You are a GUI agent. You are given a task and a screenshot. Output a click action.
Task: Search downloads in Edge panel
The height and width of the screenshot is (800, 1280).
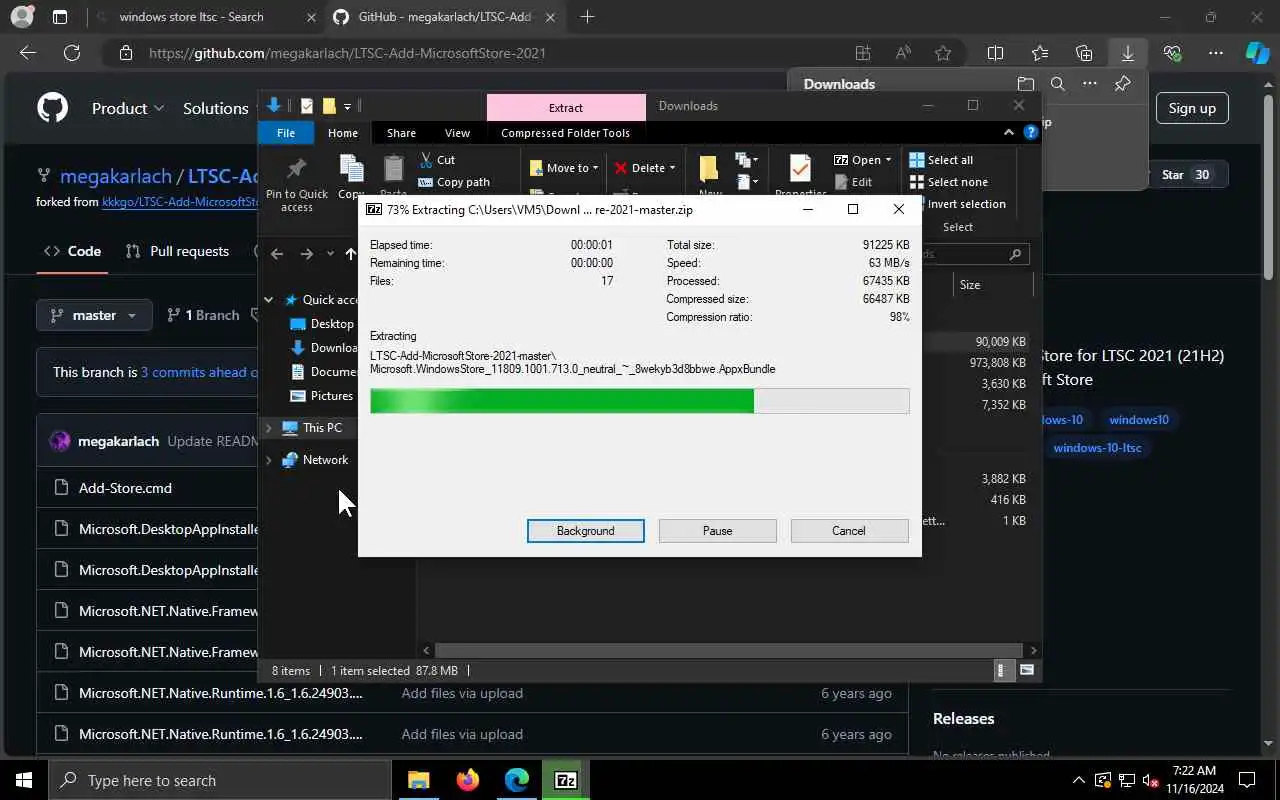coord(1057,84)
